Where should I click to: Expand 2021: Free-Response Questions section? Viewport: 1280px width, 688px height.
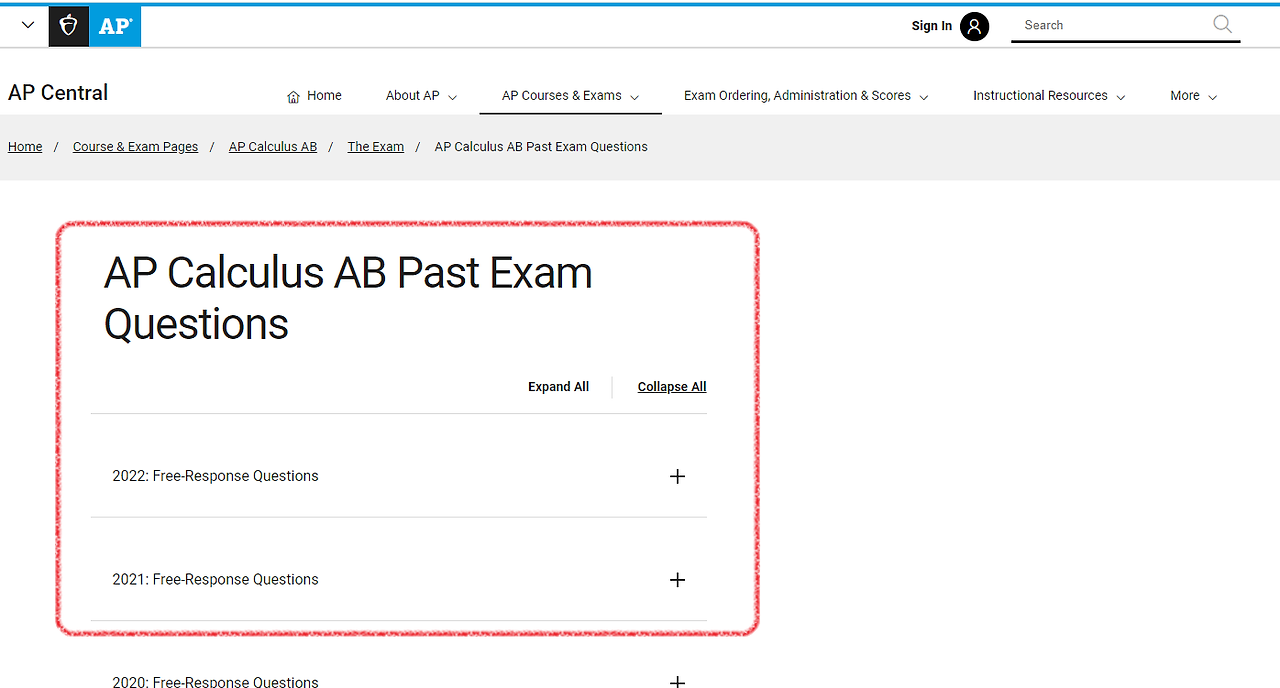coord(398,580)
